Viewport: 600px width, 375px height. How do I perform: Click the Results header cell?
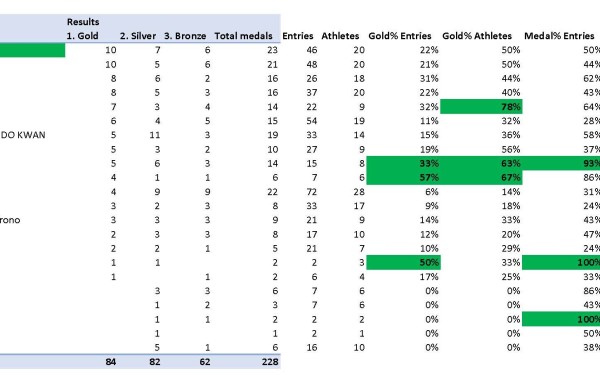click(83, 22)
